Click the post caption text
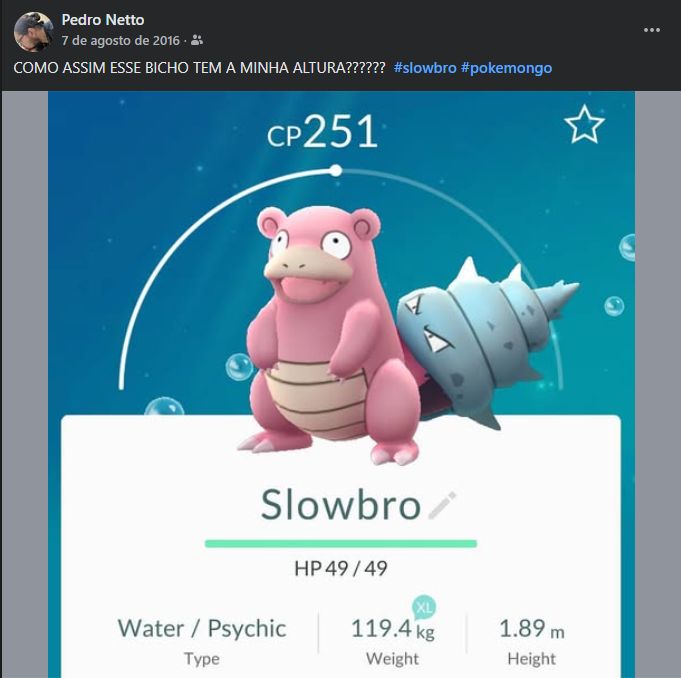The height and width of the screenshot is (678, 681). click(x=199, y=68)
